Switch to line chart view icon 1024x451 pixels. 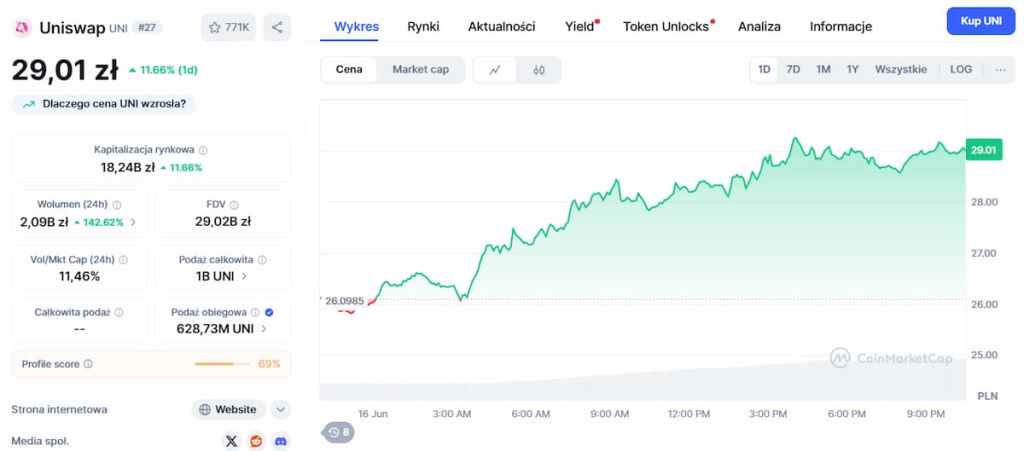[494, 70]
